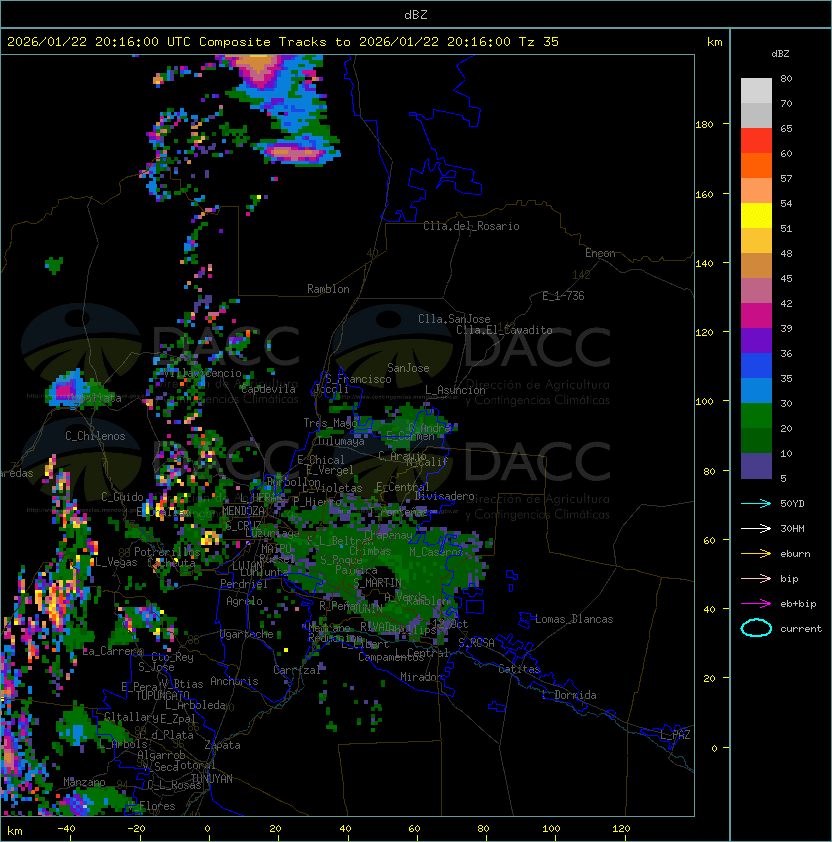Click the 'Agrelo' map label
832x842 pixels.
click(x=244, y=601)
